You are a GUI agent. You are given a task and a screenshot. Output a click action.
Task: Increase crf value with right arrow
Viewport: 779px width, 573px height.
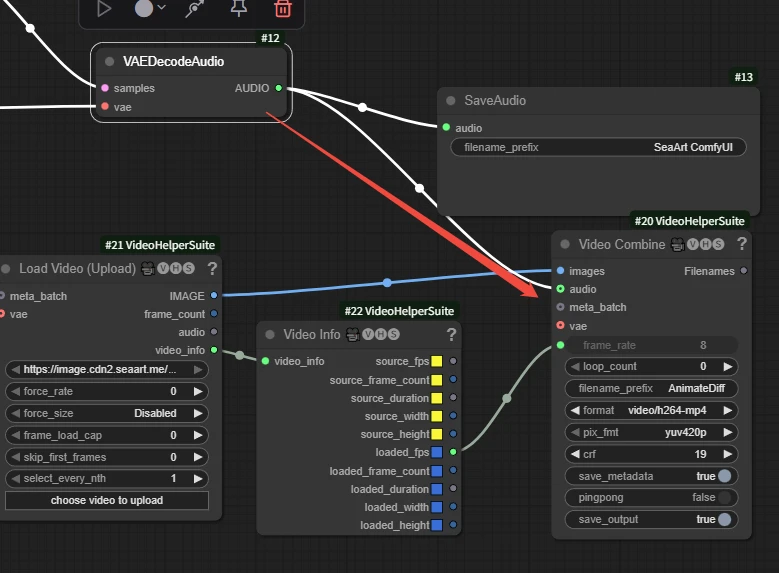tap(727, 454)
